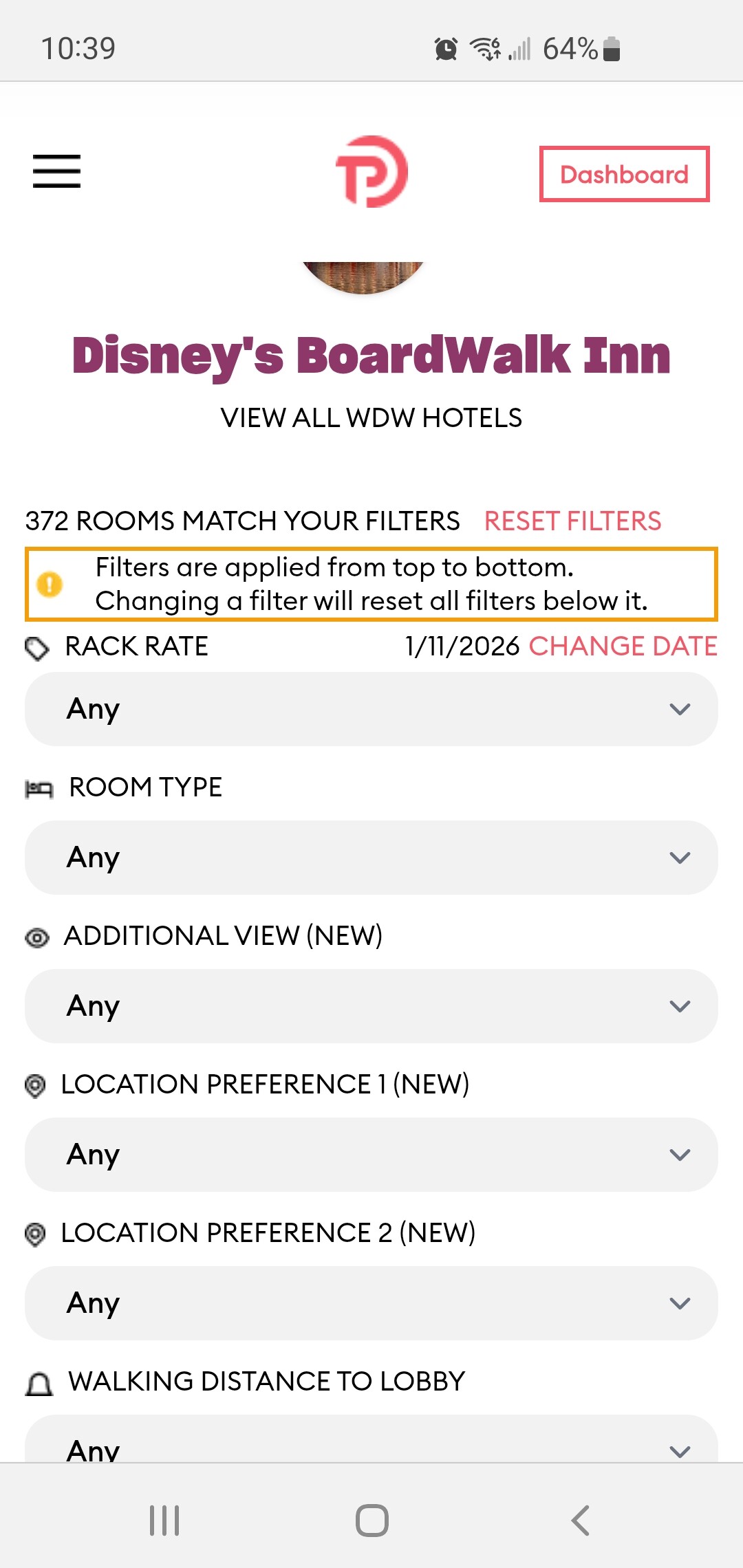Choose from Location Preference 2 dropdown
Viewport: 743px width, 1568px height.
[371, 1303]
